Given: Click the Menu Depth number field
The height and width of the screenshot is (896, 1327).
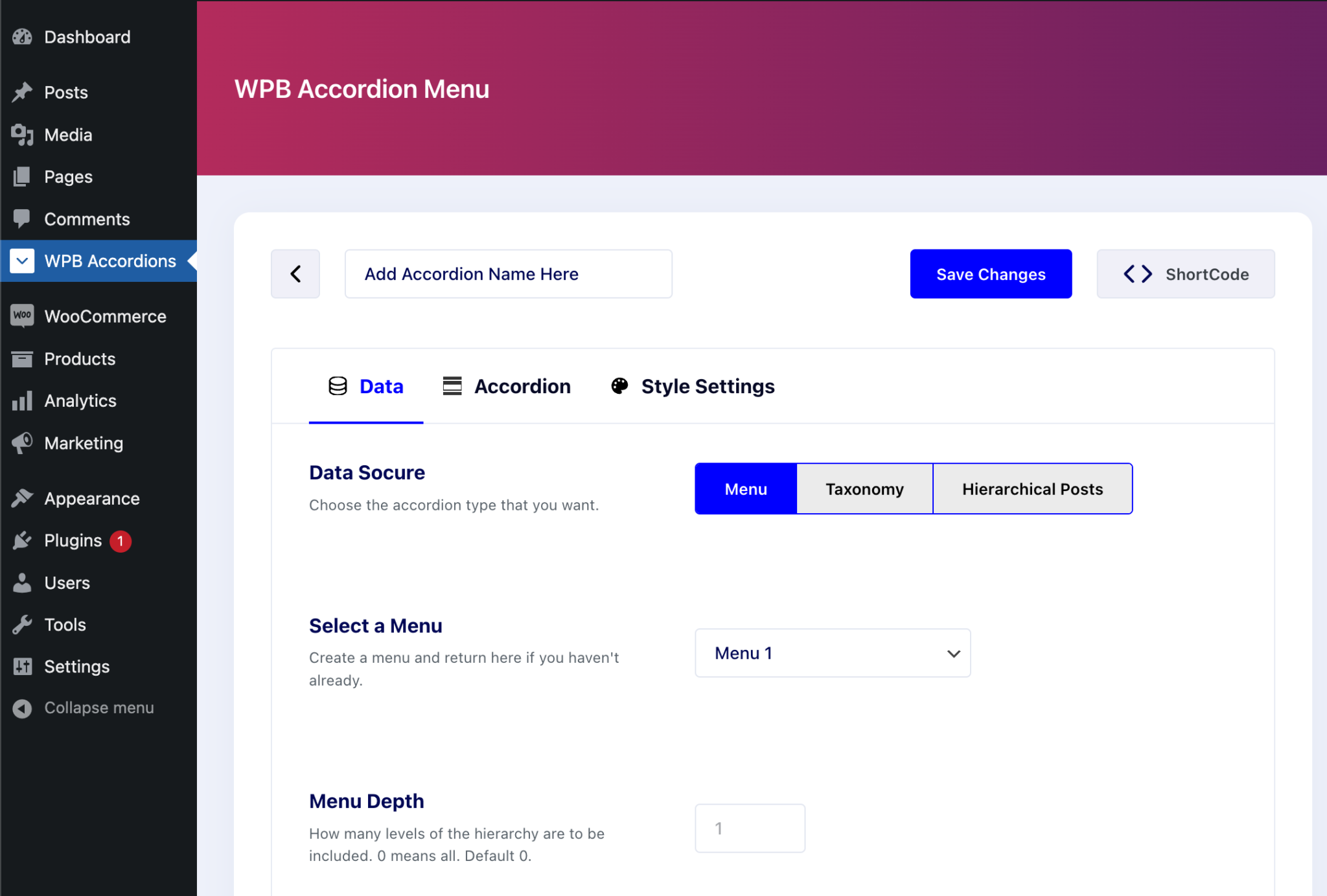Looking at the screenshot, I should 749,827.
